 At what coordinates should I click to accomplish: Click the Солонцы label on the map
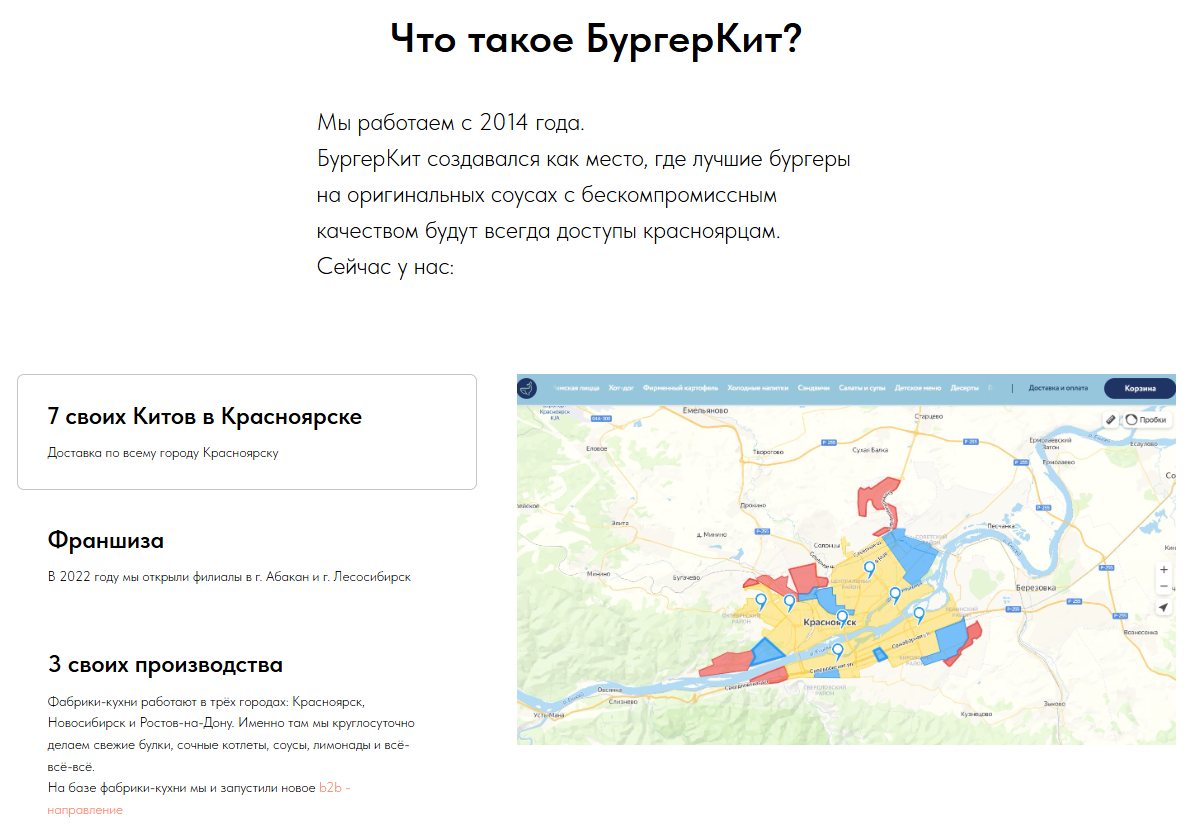826,545
